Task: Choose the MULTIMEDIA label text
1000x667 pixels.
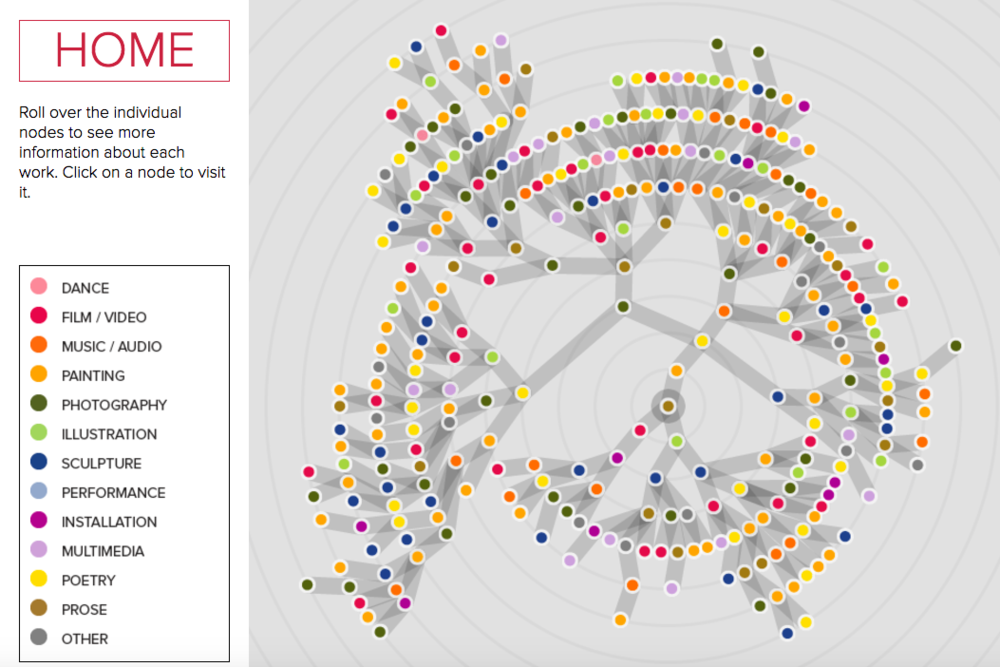Action: pyautogui.click(x=103, y=552)
